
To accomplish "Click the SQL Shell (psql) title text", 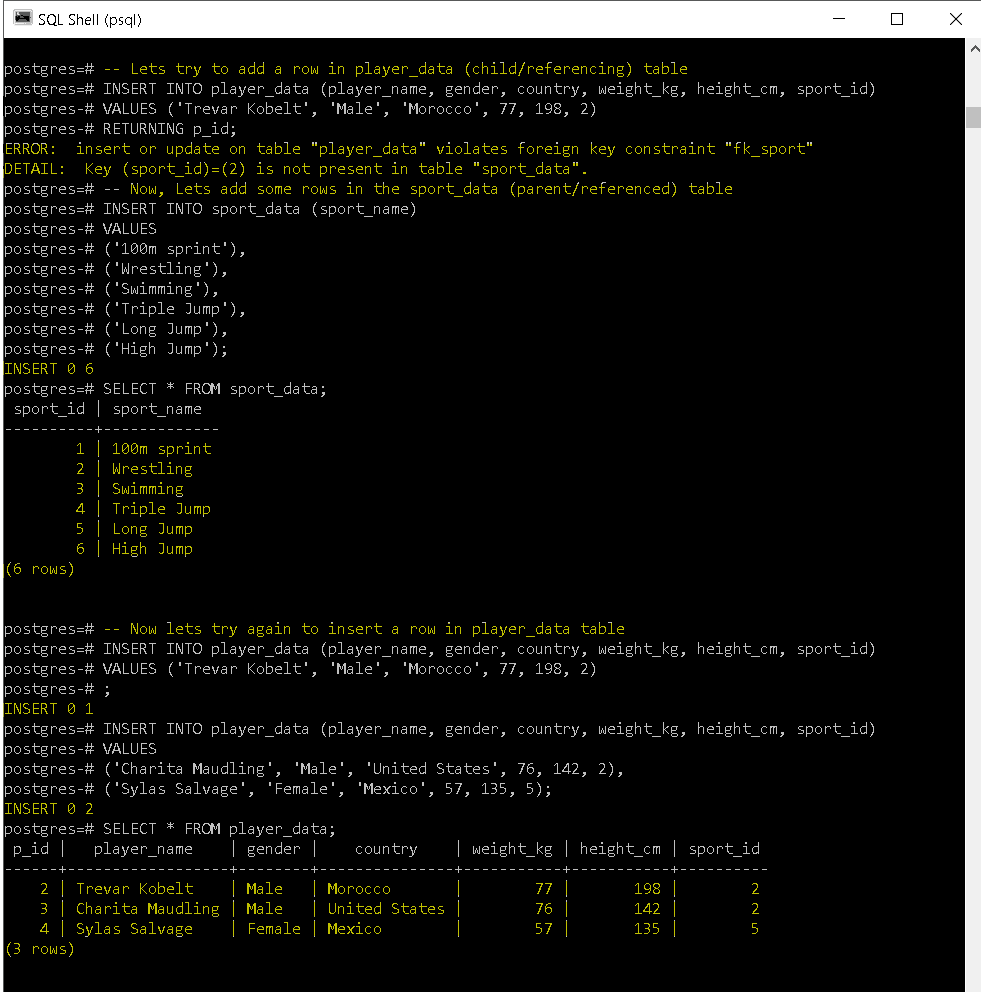I will coord(90,19).
